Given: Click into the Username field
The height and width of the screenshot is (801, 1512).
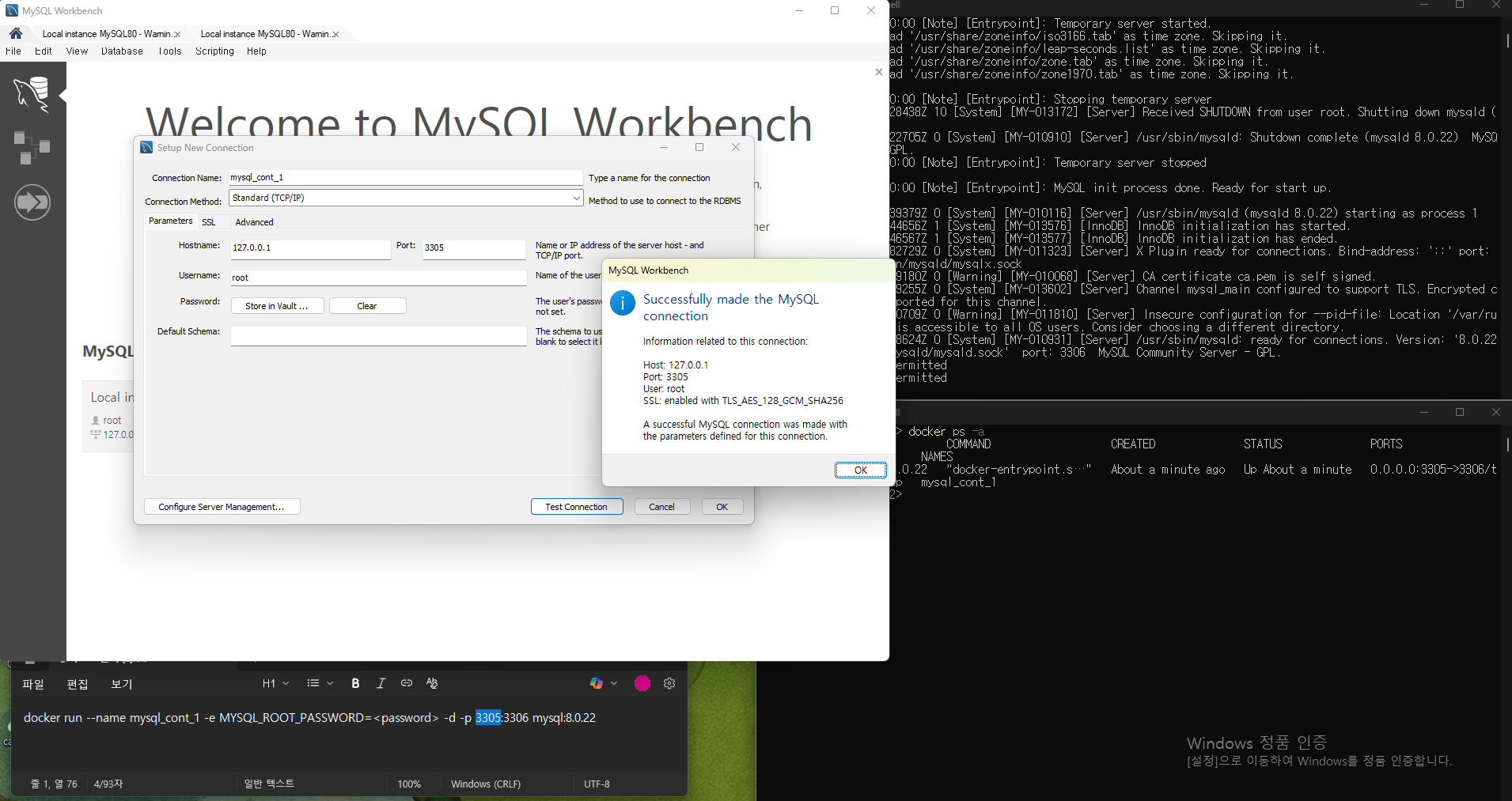Looking at the screenshot, I should pos(378,278).
